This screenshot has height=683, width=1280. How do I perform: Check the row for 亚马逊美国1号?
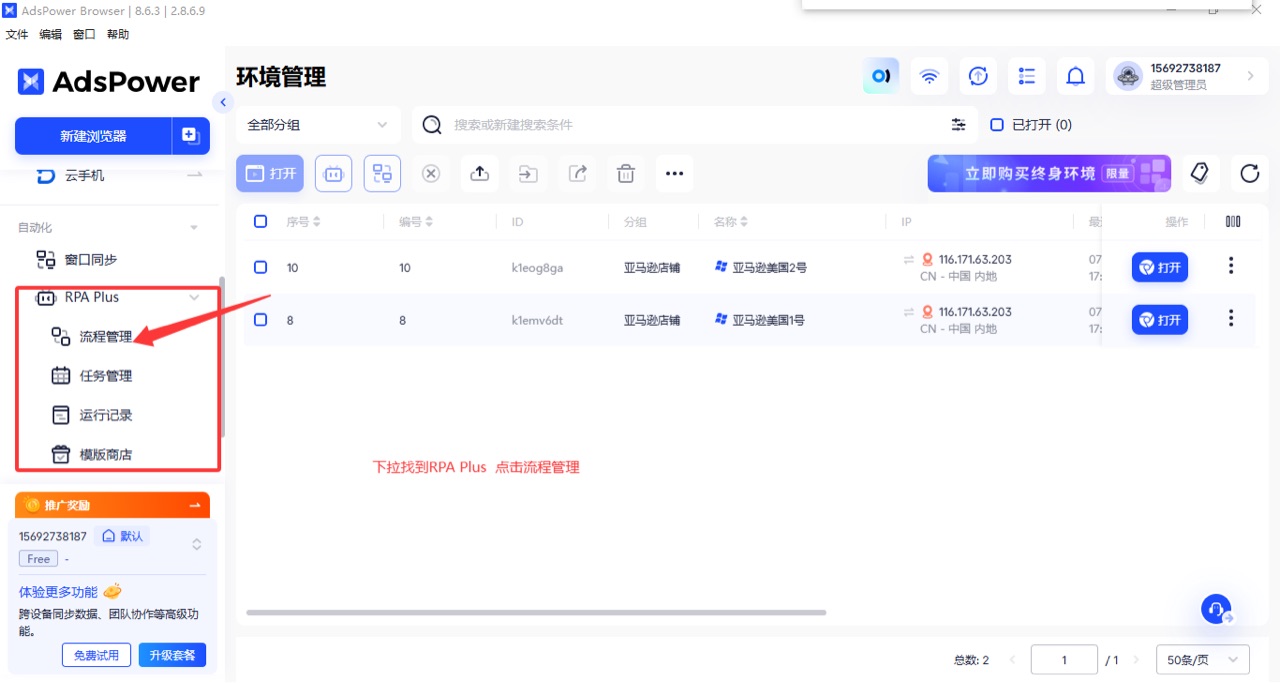click(x=260, y=320)
